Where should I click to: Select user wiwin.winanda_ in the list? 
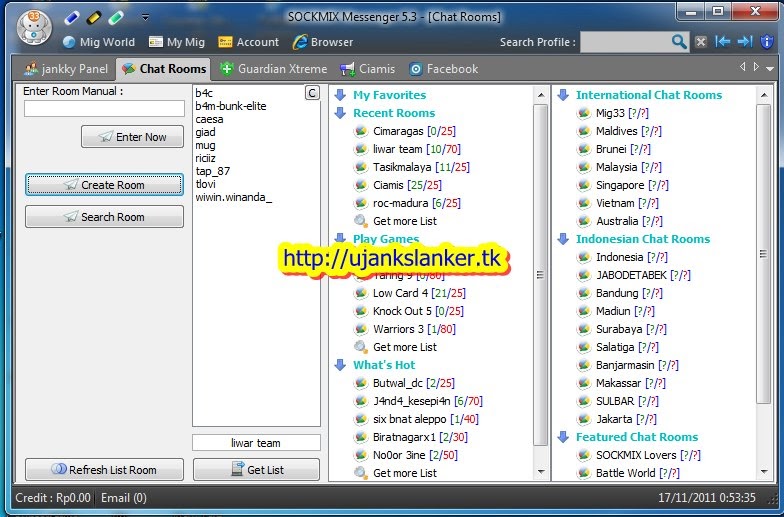coord(234,197)
